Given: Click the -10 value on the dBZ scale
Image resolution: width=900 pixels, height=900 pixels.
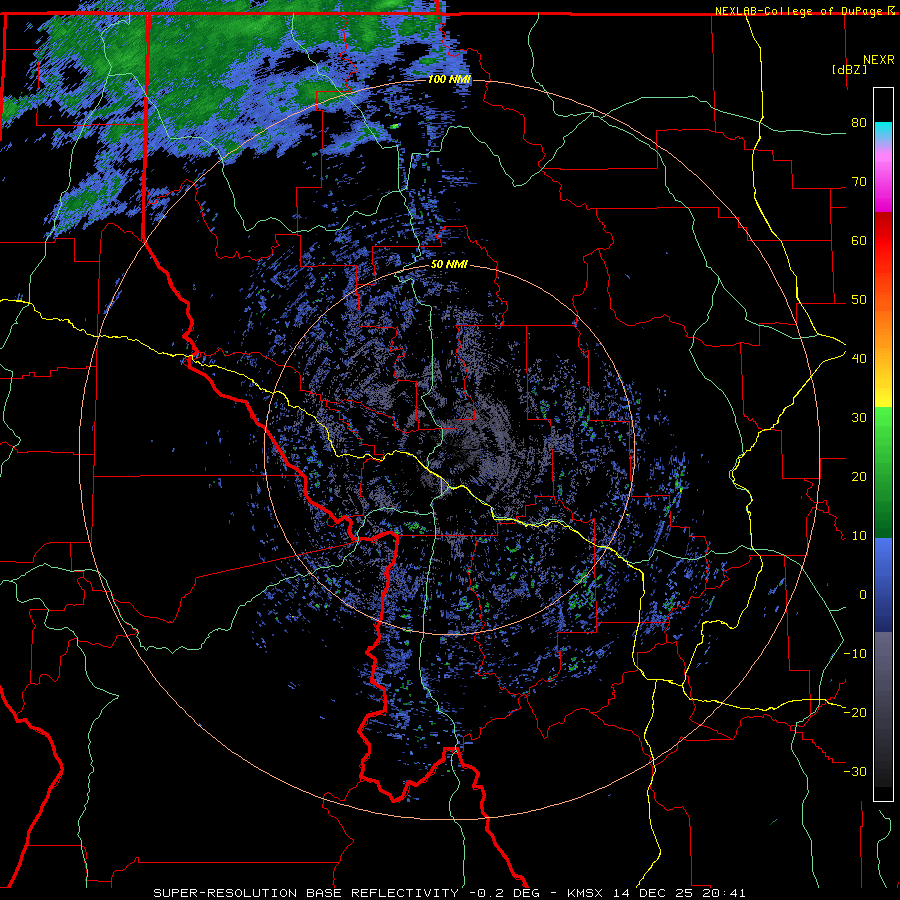Looking at the screenshot, I should point(855,654).
